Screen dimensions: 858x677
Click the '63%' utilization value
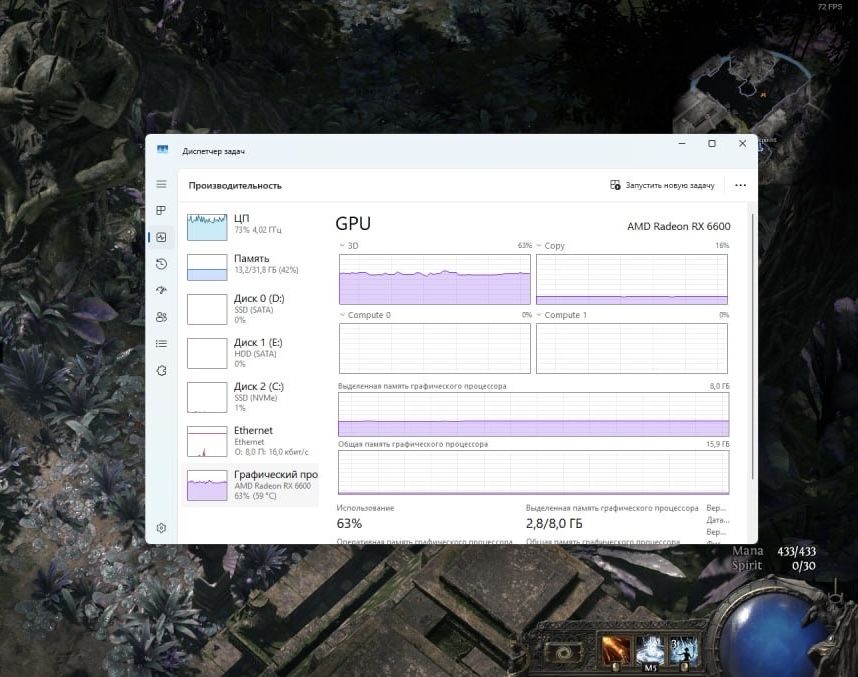349,524
